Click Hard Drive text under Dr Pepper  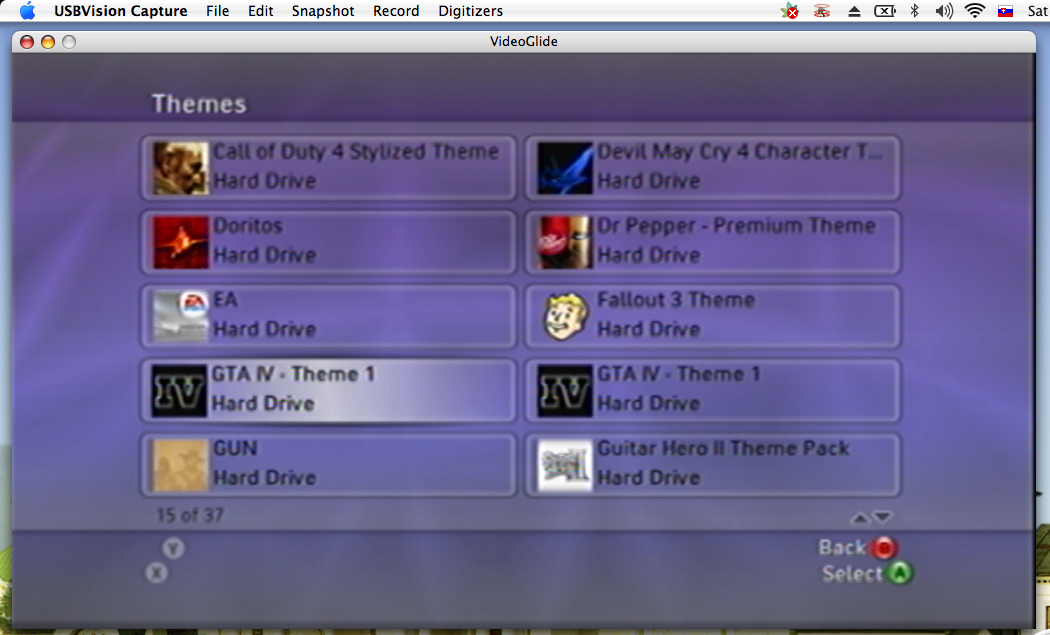coord(649,255)
